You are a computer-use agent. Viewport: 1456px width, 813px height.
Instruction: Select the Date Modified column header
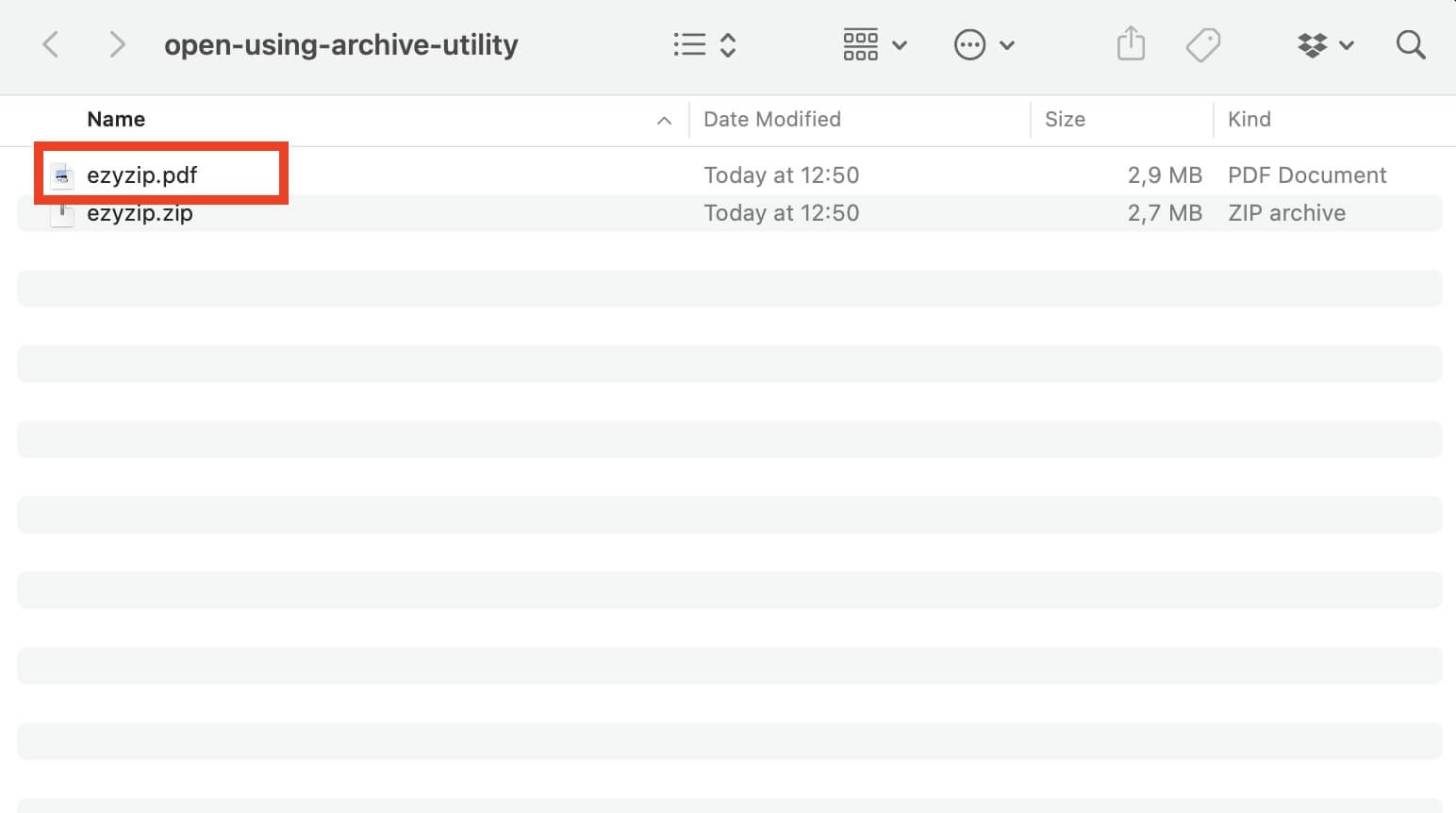click(771, 119)
